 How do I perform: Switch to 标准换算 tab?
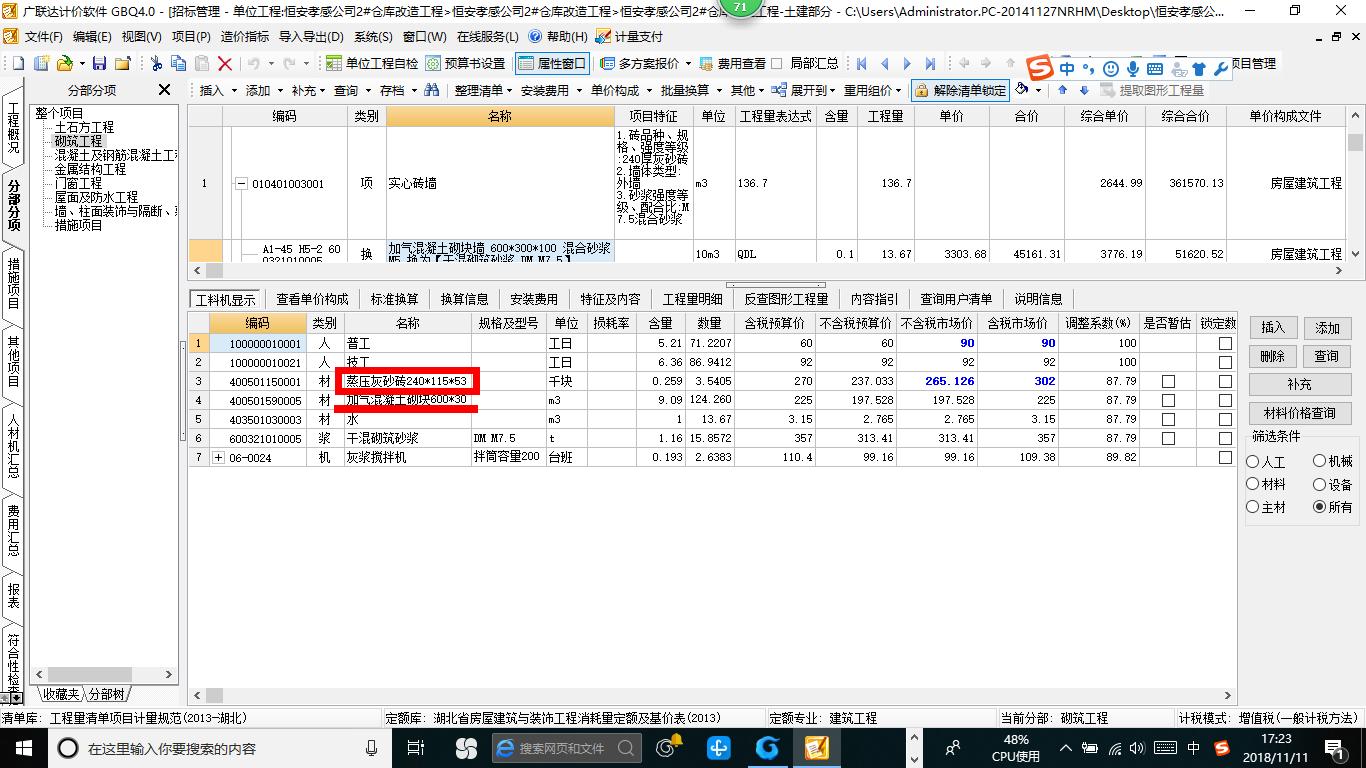pos(394,299)
